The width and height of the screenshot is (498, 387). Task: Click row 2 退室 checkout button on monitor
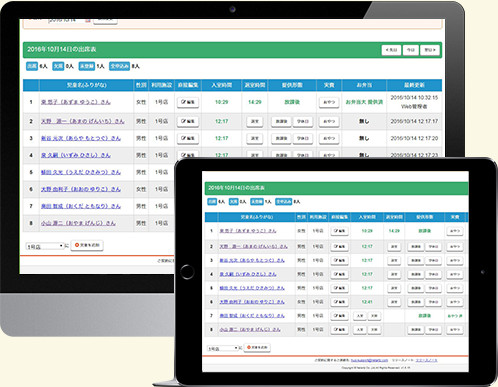pos(255,121)
